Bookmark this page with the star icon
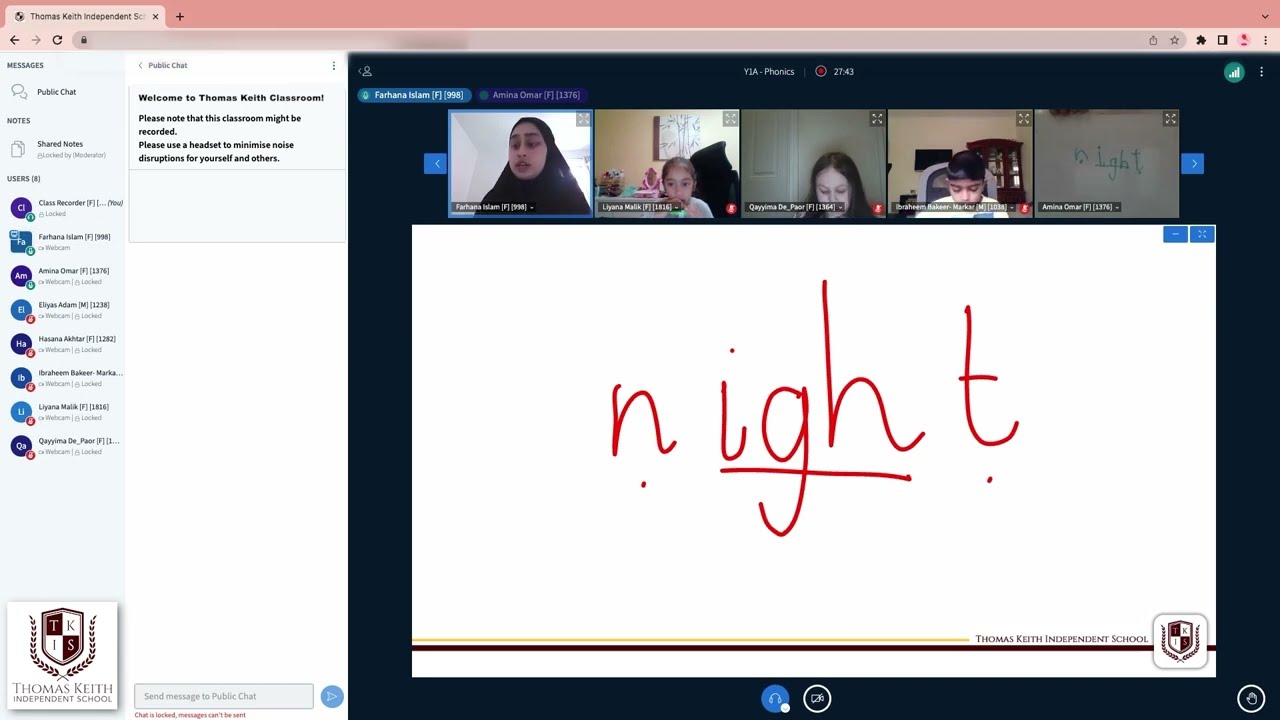 [x=1174, y=40]
